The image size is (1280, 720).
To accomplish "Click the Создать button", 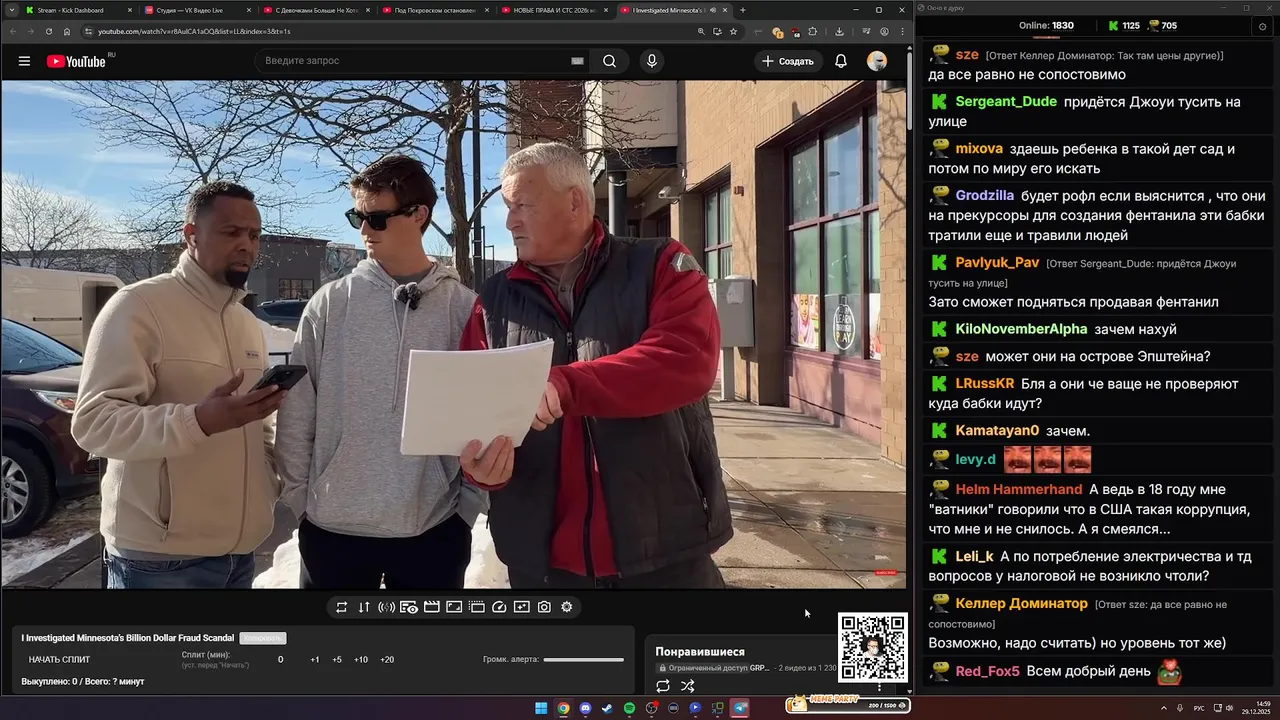I will (788, 61).
